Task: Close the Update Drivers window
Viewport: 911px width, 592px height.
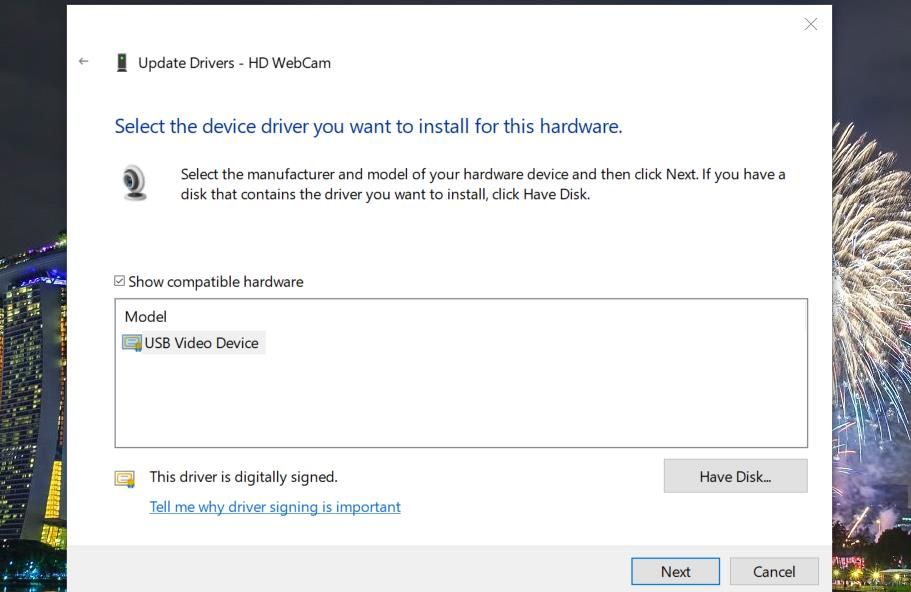Action: click(810, 24)
